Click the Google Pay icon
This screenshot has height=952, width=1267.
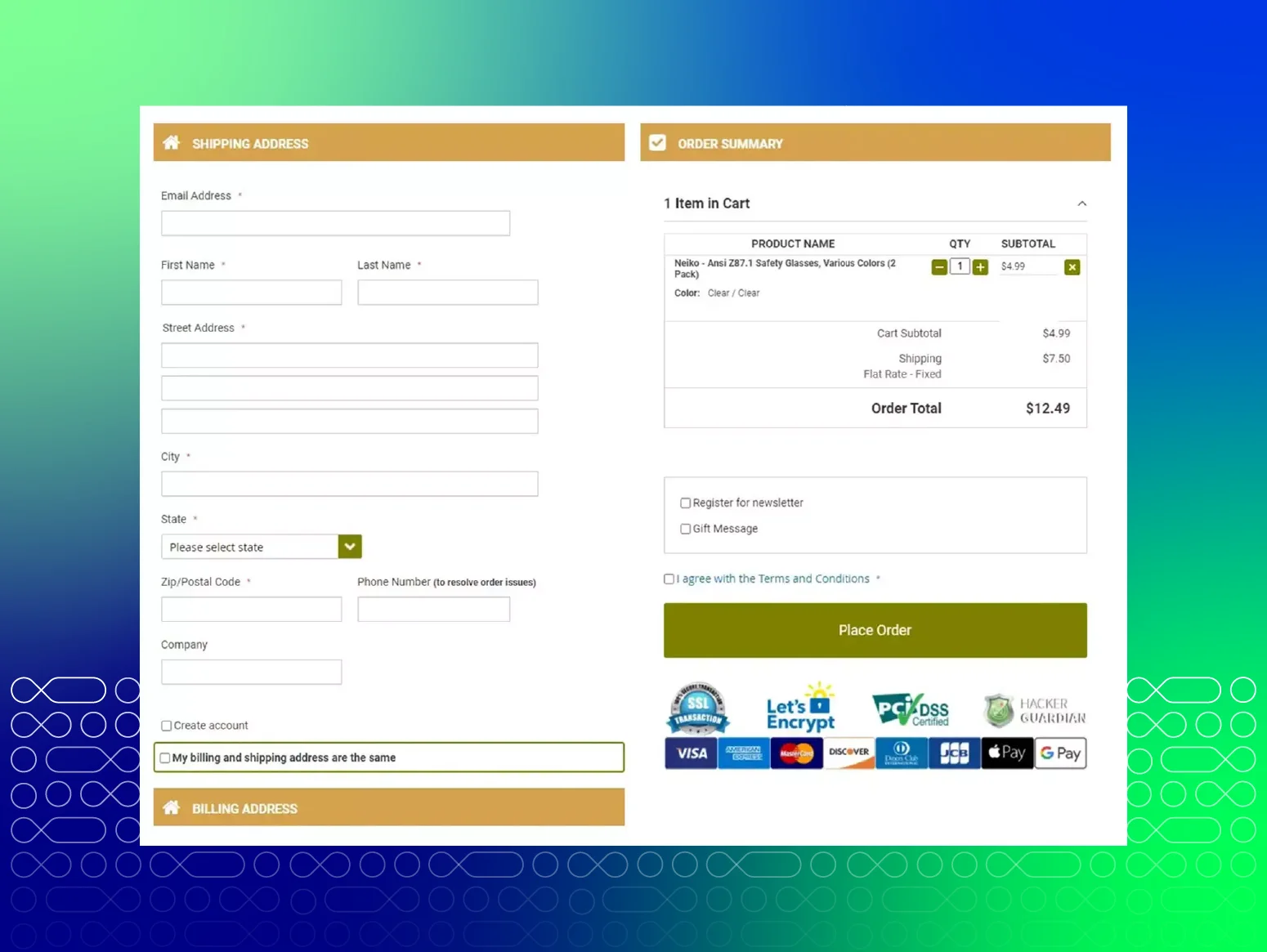1060,753
